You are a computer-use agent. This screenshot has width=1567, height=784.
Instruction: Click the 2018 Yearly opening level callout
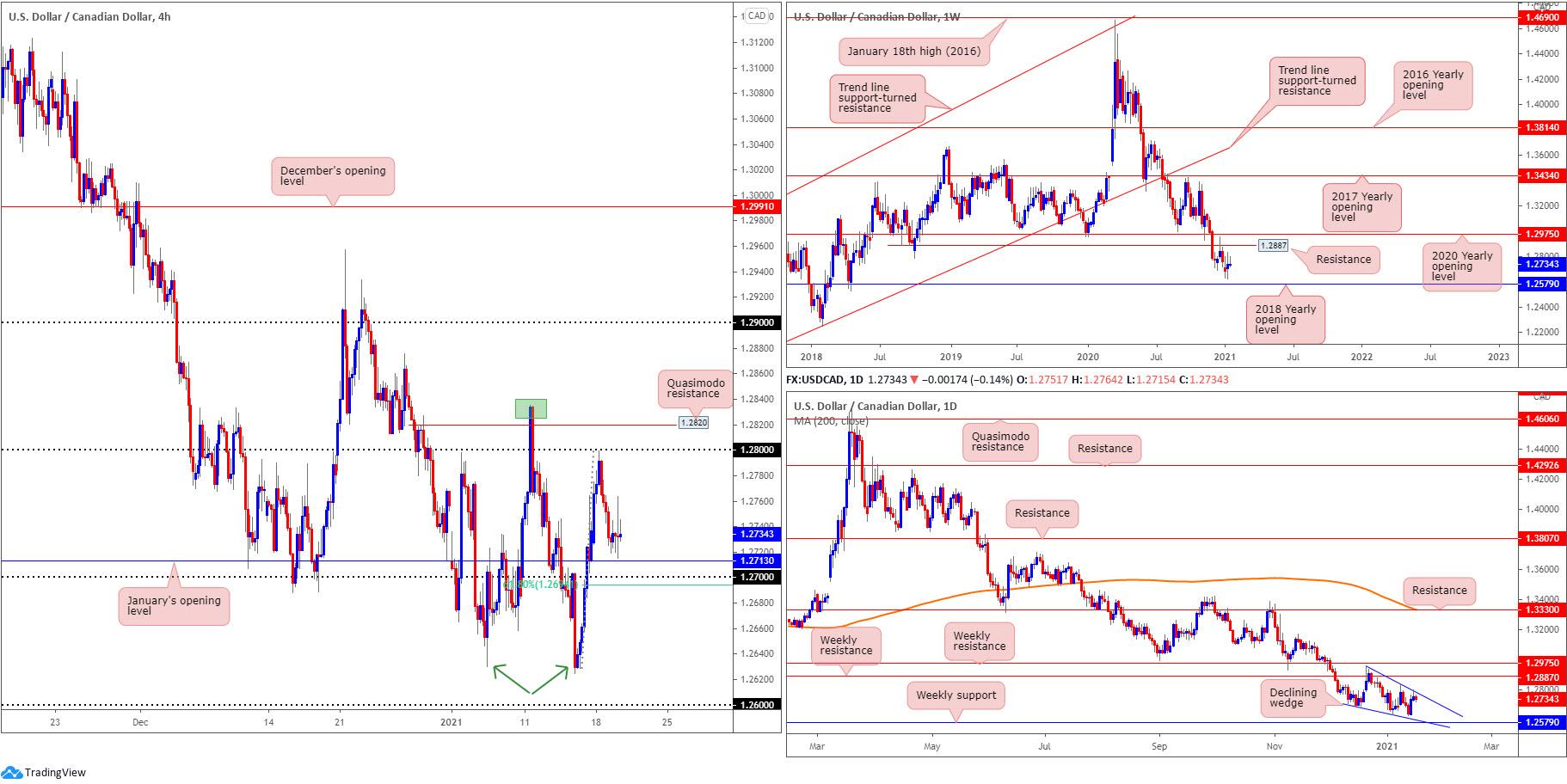click(1285, 320)
